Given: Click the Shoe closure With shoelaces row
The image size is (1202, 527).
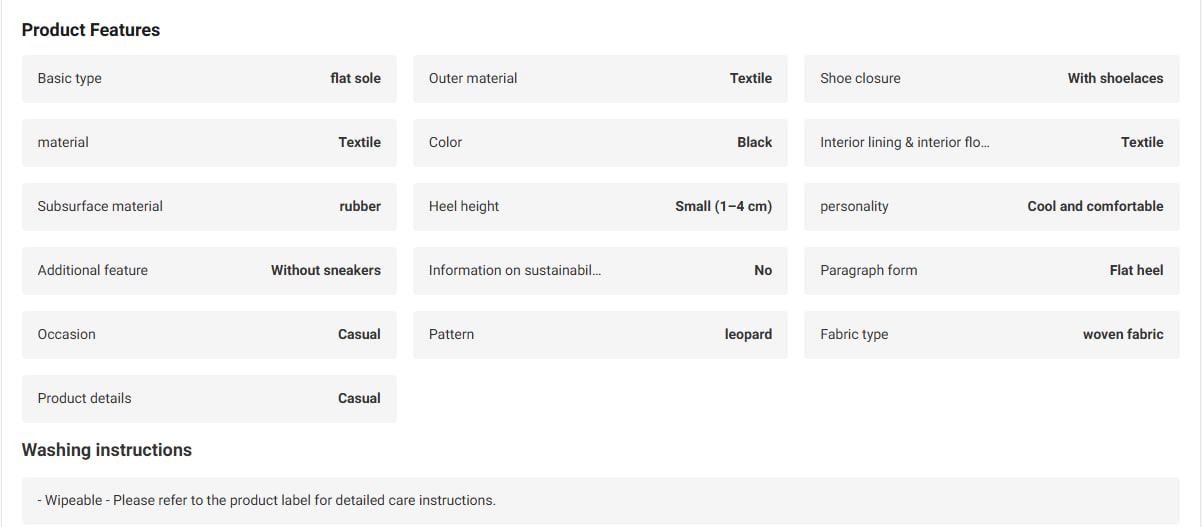Looking at the screenshot, I should (x=992, y=78).
